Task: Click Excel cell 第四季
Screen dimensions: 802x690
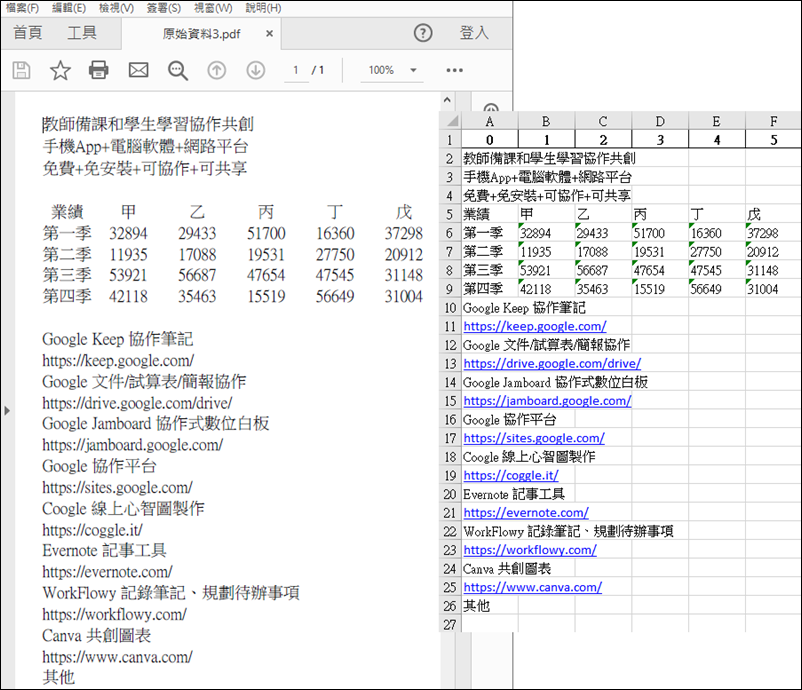Action: coord(489,289)
